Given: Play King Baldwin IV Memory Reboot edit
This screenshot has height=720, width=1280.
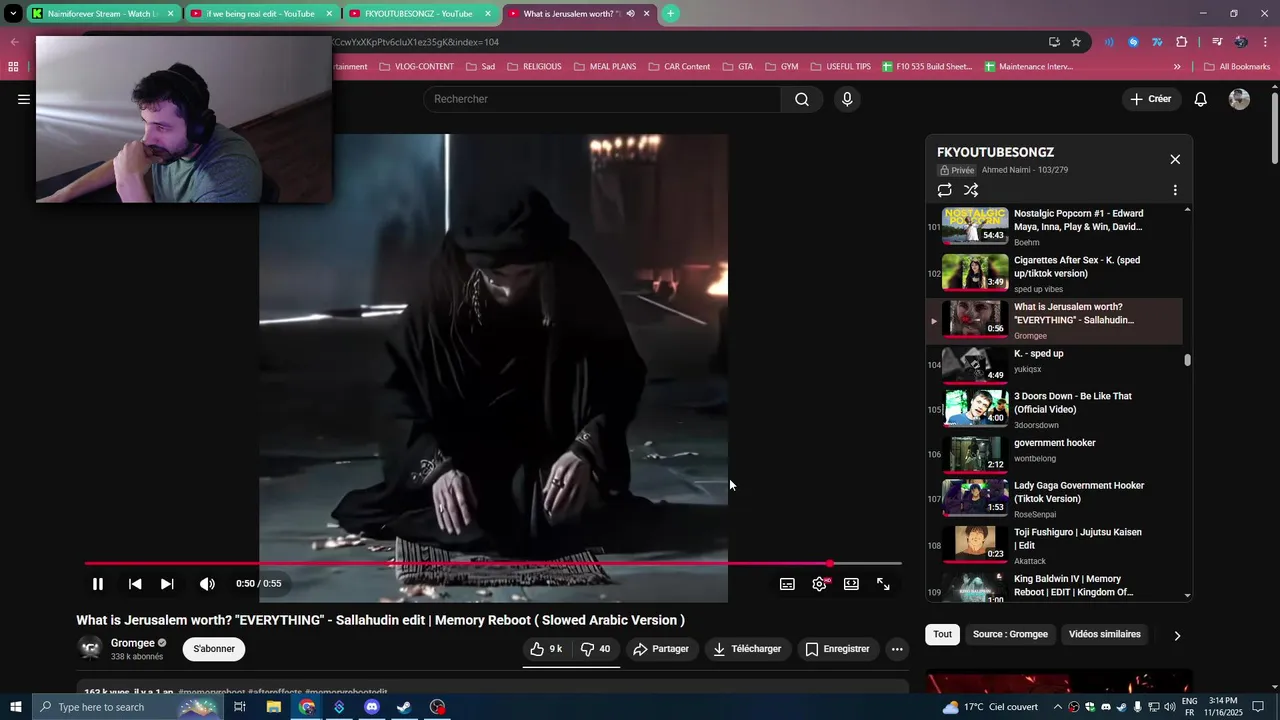Looking at the screenshot, I should click(1054, 586).
